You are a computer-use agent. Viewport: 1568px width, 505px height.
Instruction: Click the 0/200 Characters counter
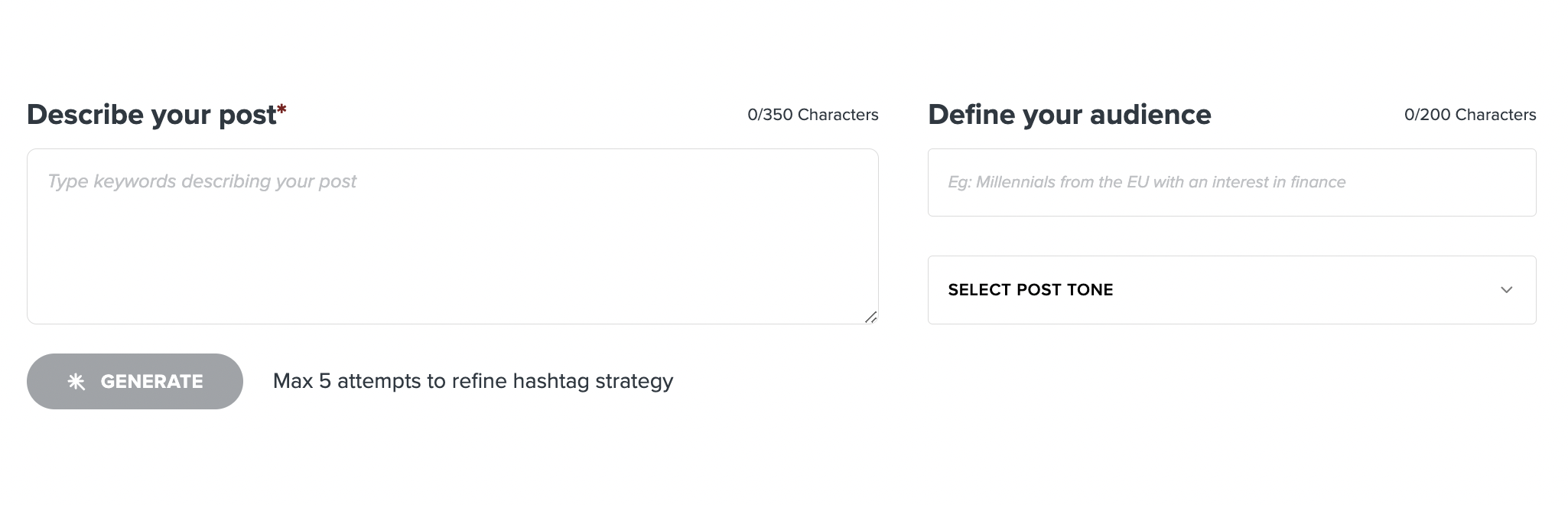click(1469, 115)
